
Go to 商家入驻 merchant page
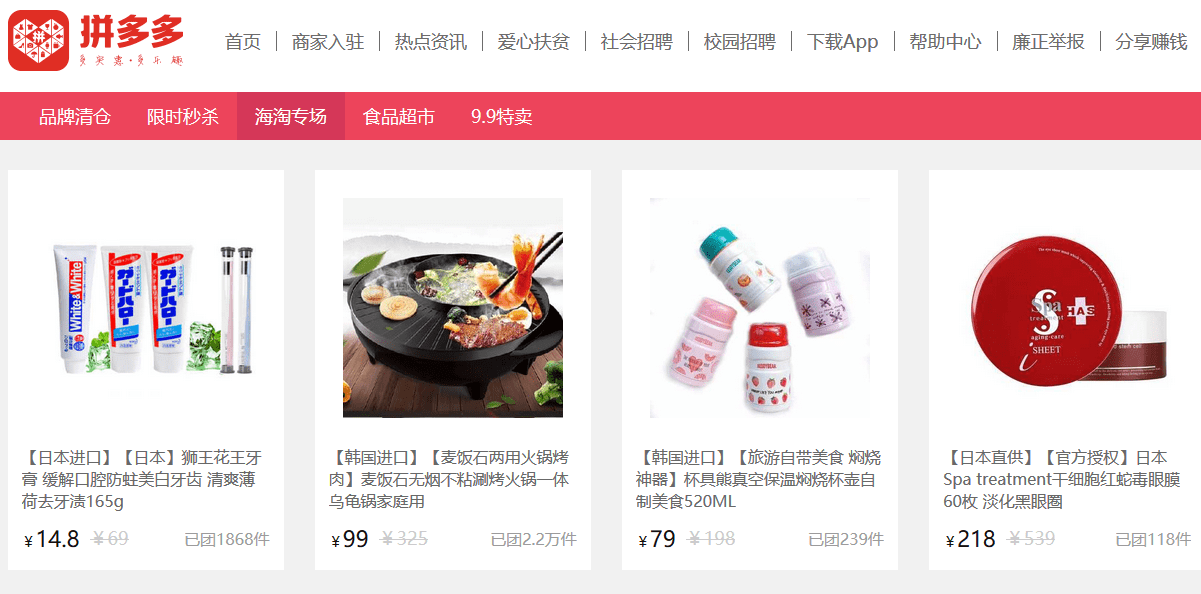(328, 42)
